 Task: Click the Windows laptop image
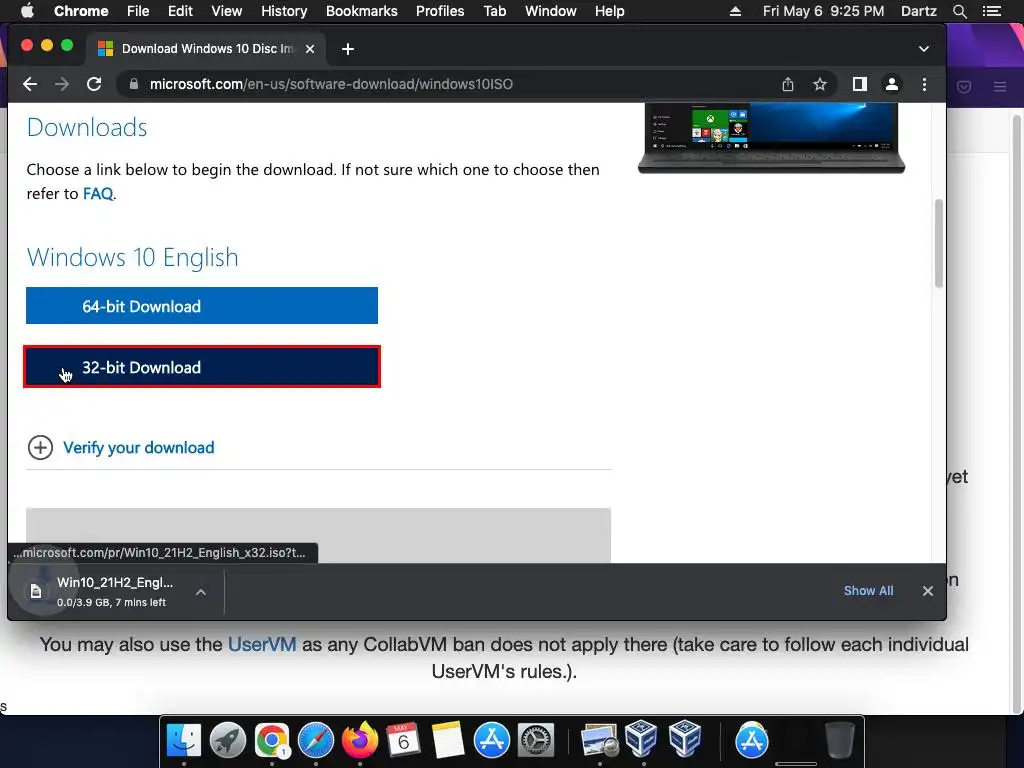[x=771, y=137]
